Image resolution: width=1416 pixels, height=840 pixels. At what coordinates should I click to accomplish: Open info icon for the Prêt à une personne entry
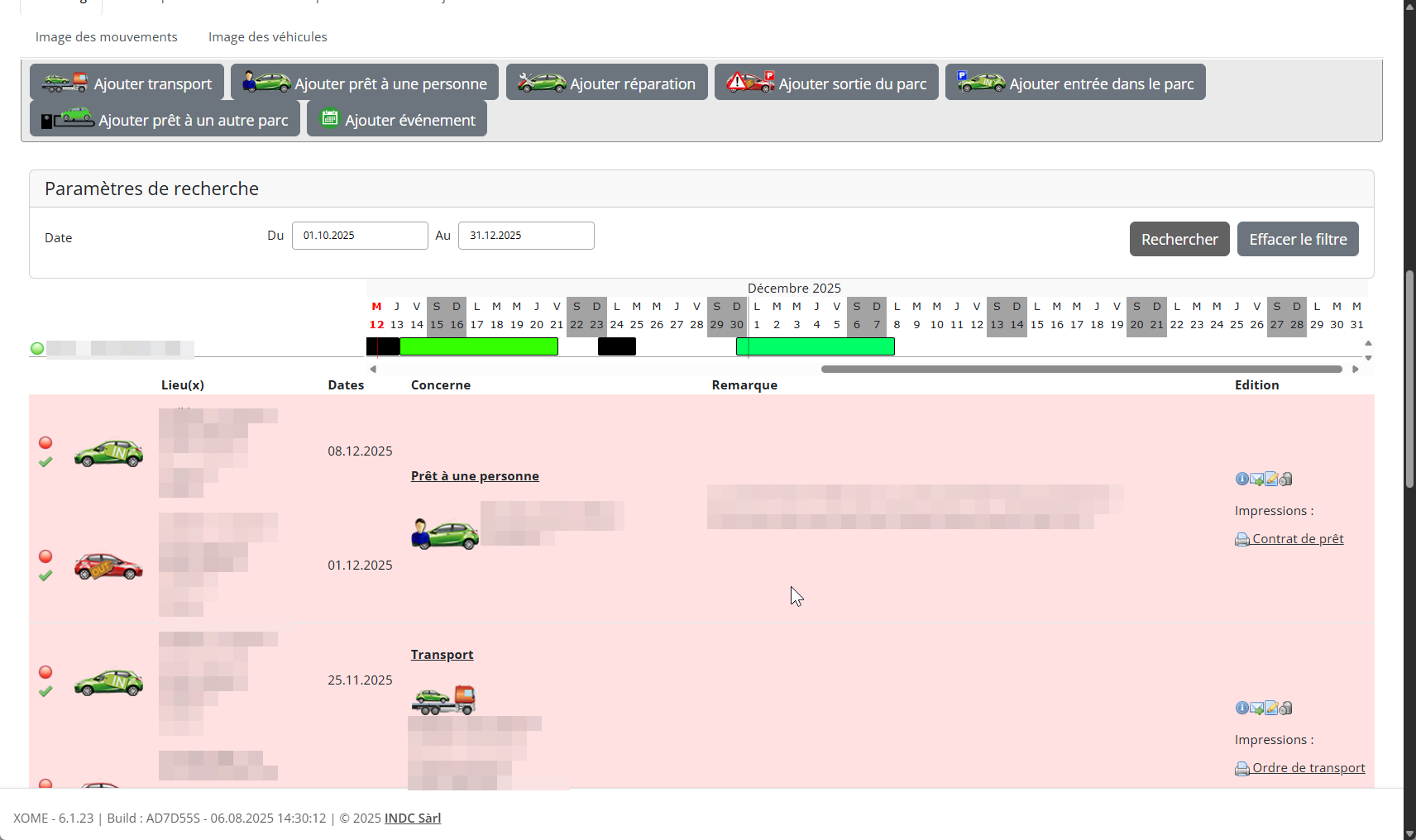pyautogui.click(x=1241, y=479)
